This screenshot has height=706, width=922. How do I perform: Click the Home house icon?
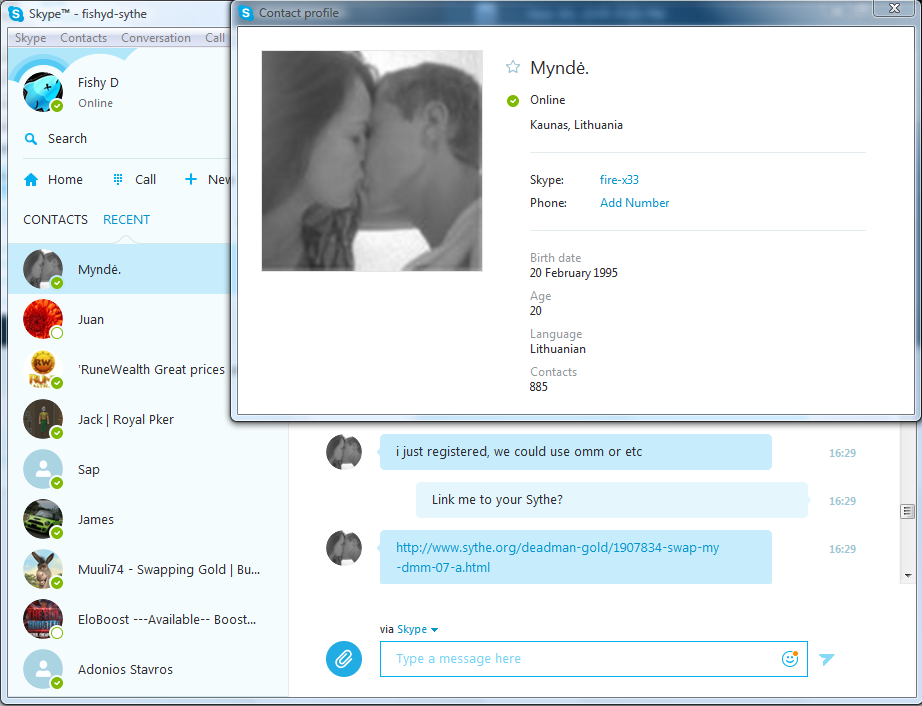click(x=31, y=179)
